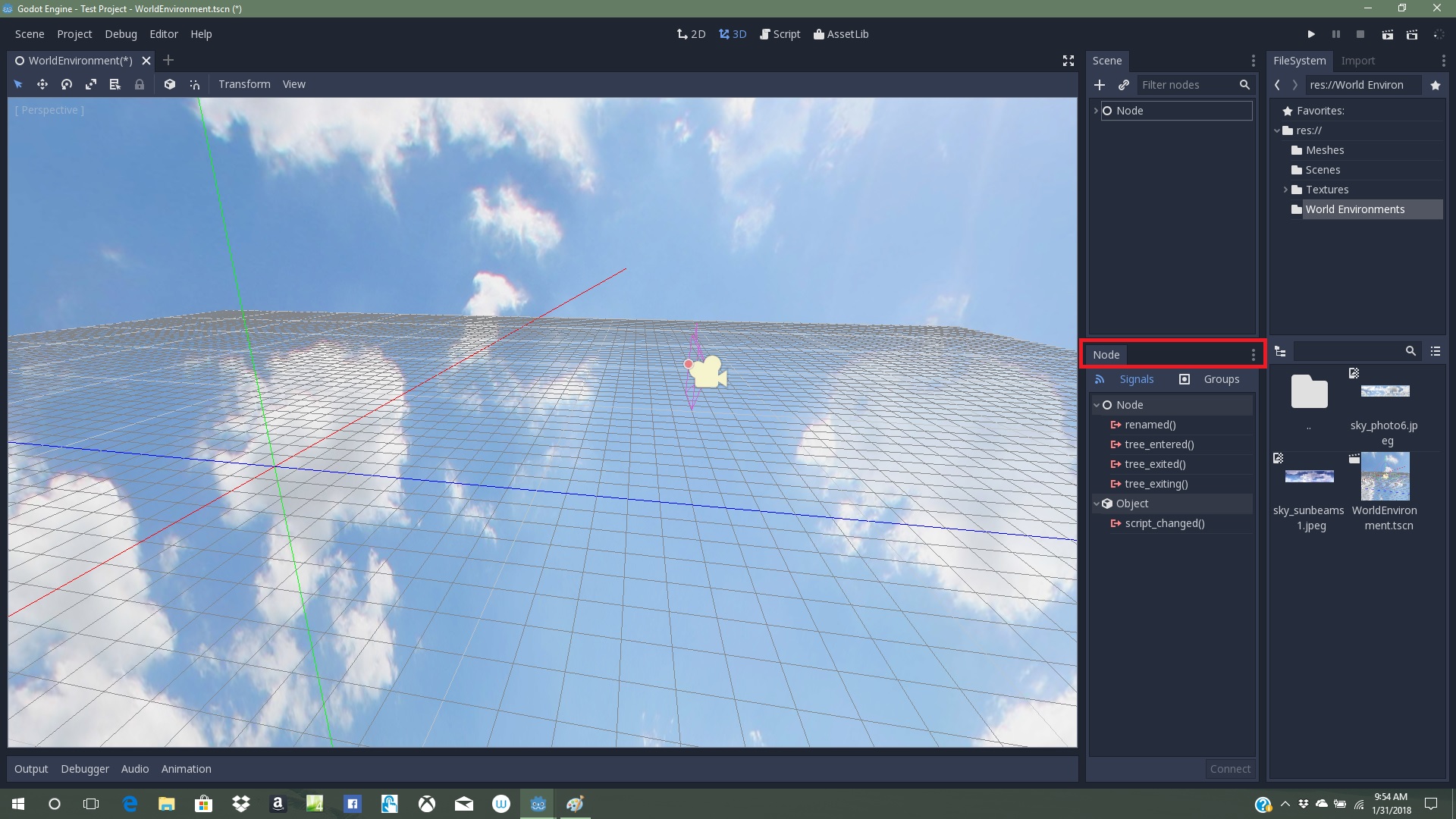
Task: Open the Output bottom panel
Action: click(x=31, y=769)
